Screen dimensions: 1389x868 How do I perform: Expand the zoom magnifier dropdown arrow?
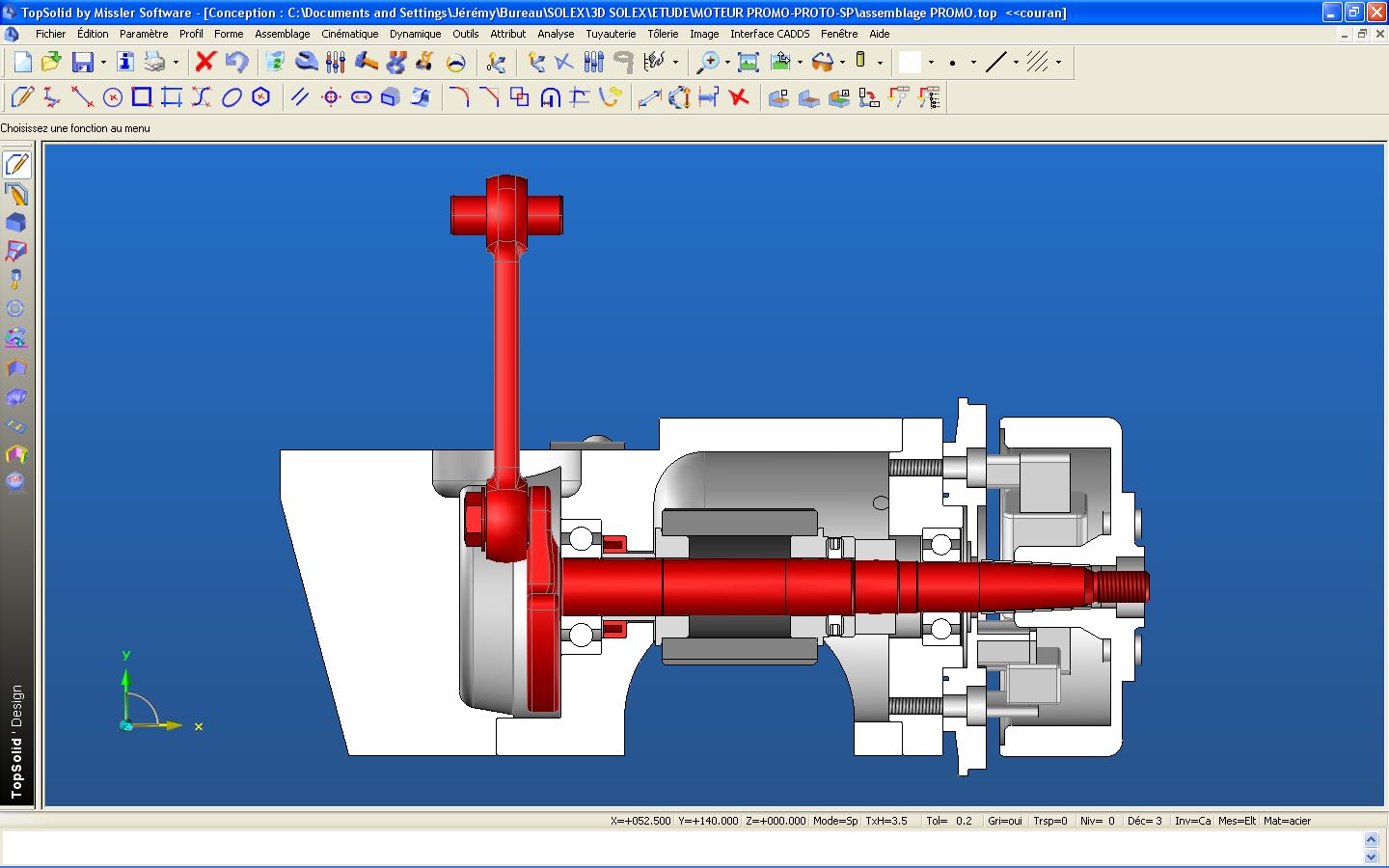pyautogui.click(x=727, y=63)
